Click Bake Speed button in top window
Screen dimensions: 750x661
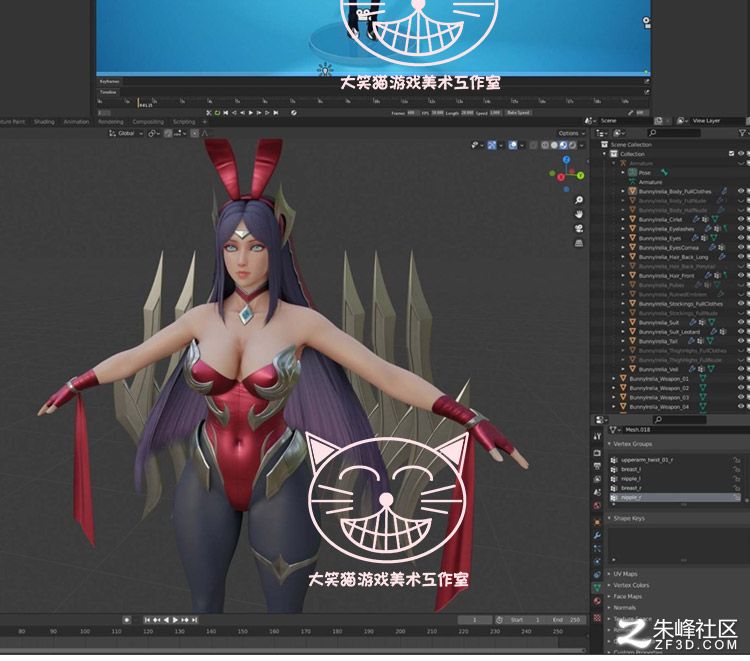pyautogui.click(x=518, y=113)
